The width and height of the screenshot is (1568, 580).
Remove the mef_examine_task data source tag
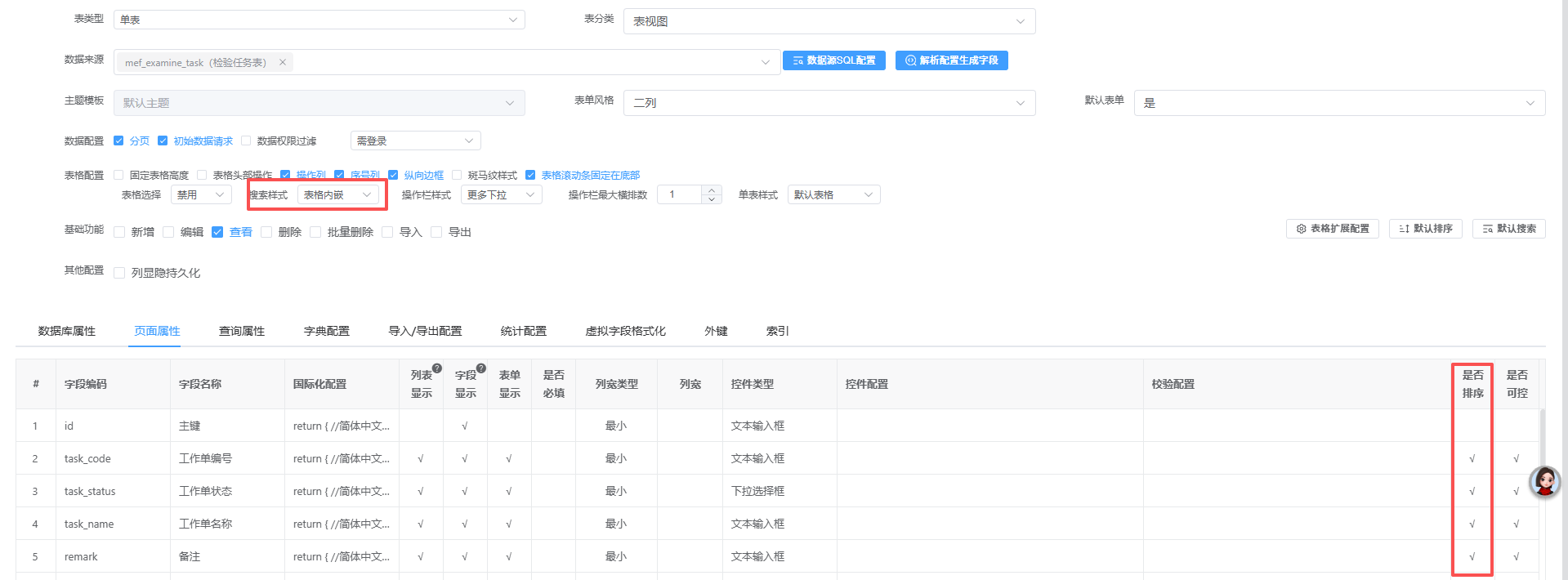pyautogui.click(x=283, y=62)
